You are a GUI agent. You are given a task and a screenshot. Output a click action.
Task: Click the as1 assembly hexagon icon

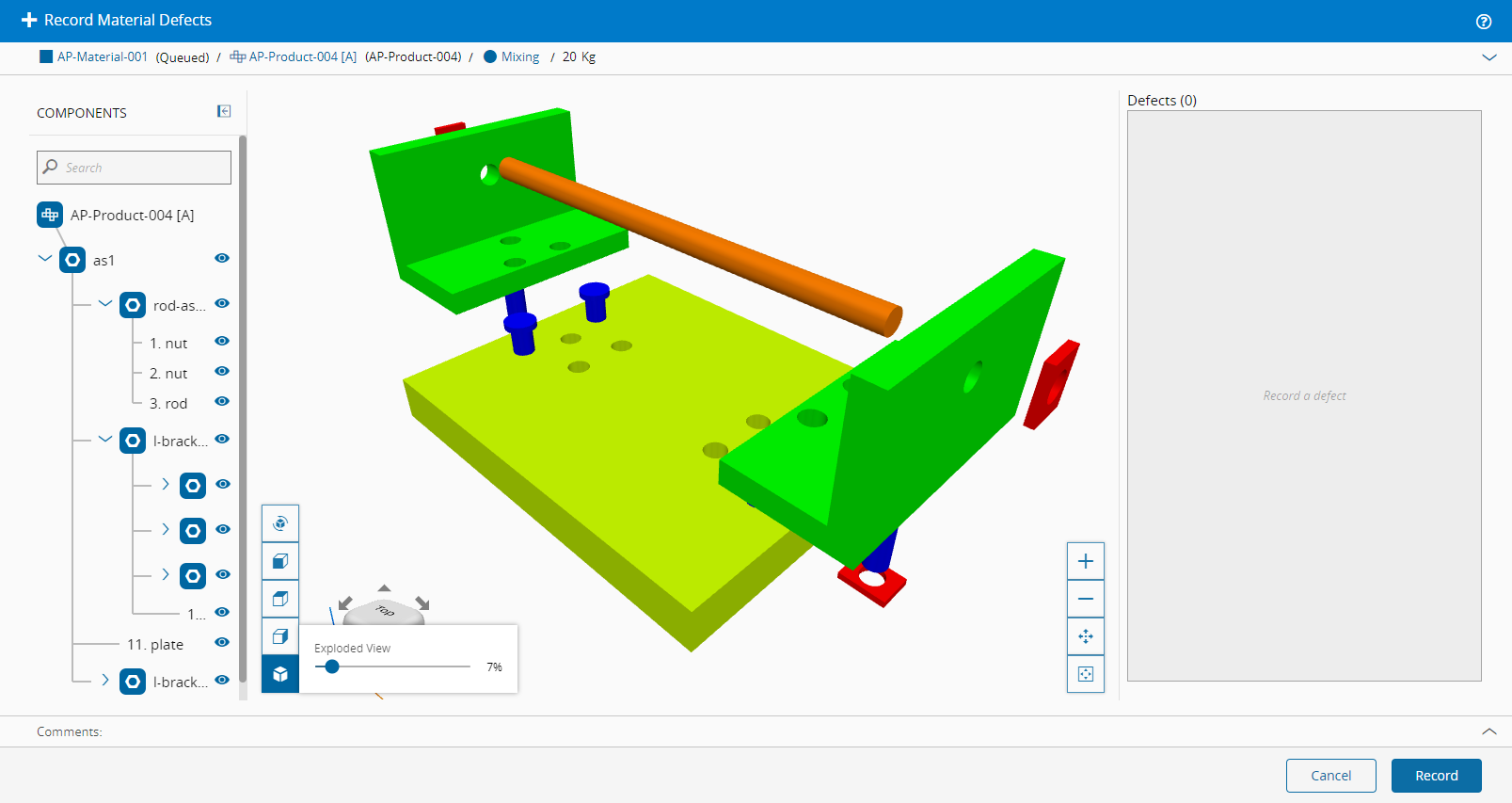tap(72, 260)
